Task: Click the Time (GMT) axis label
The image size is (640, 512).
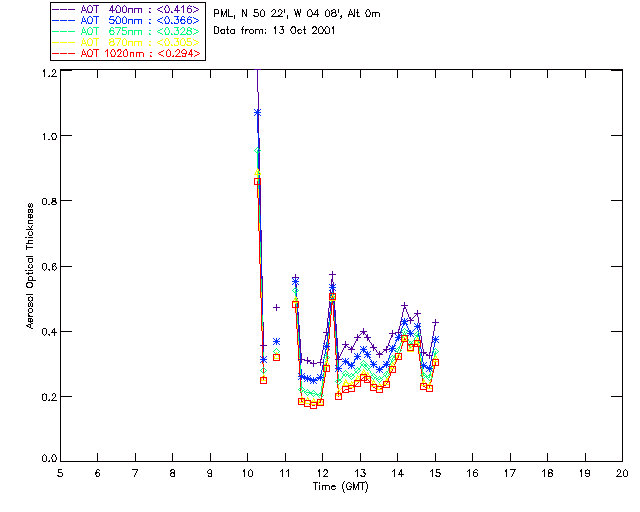Action: 340,487
